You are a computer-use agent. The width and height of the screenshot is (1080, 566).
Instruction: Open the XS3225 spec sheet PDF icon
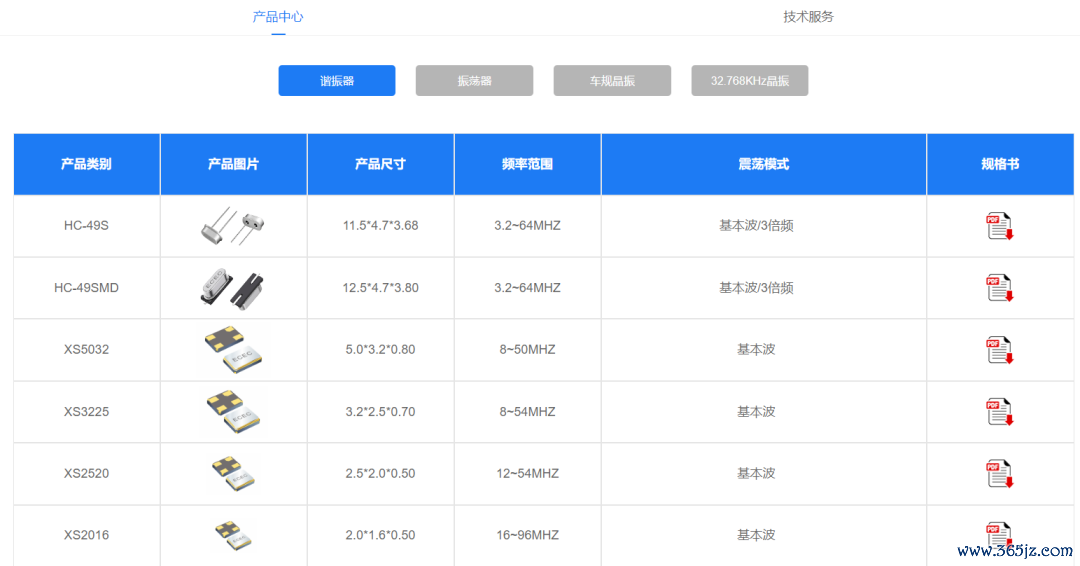pos(1000,412)
